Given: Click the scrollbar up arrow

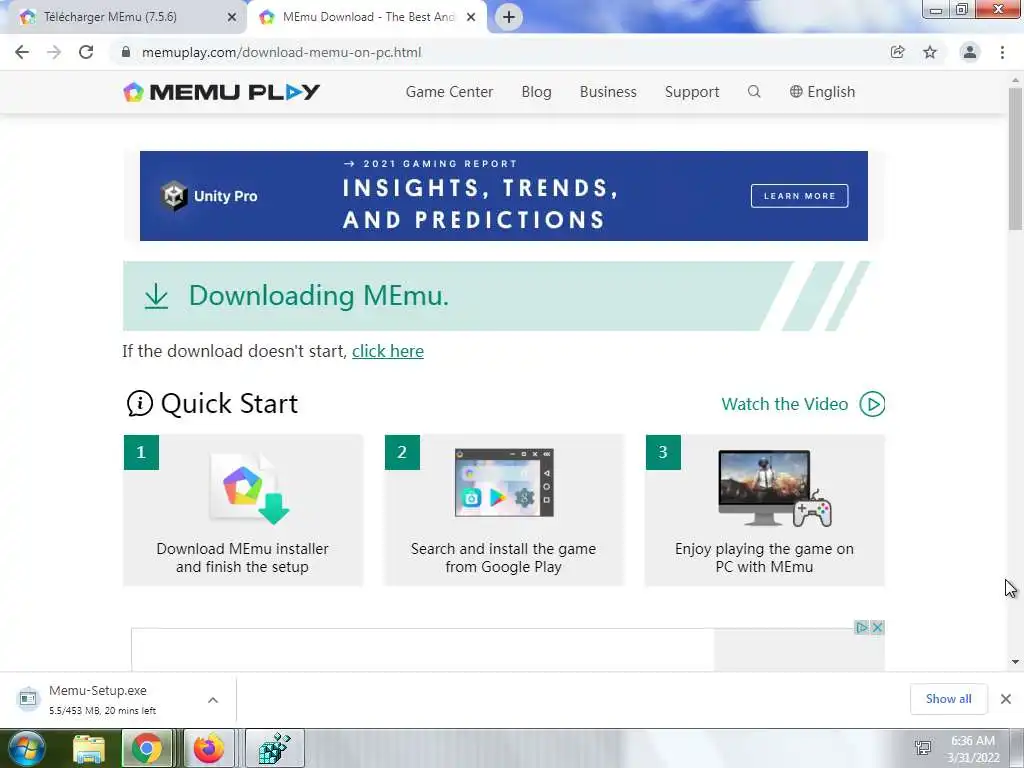Looking at the screenshot, I should [x=1015, y=80].
